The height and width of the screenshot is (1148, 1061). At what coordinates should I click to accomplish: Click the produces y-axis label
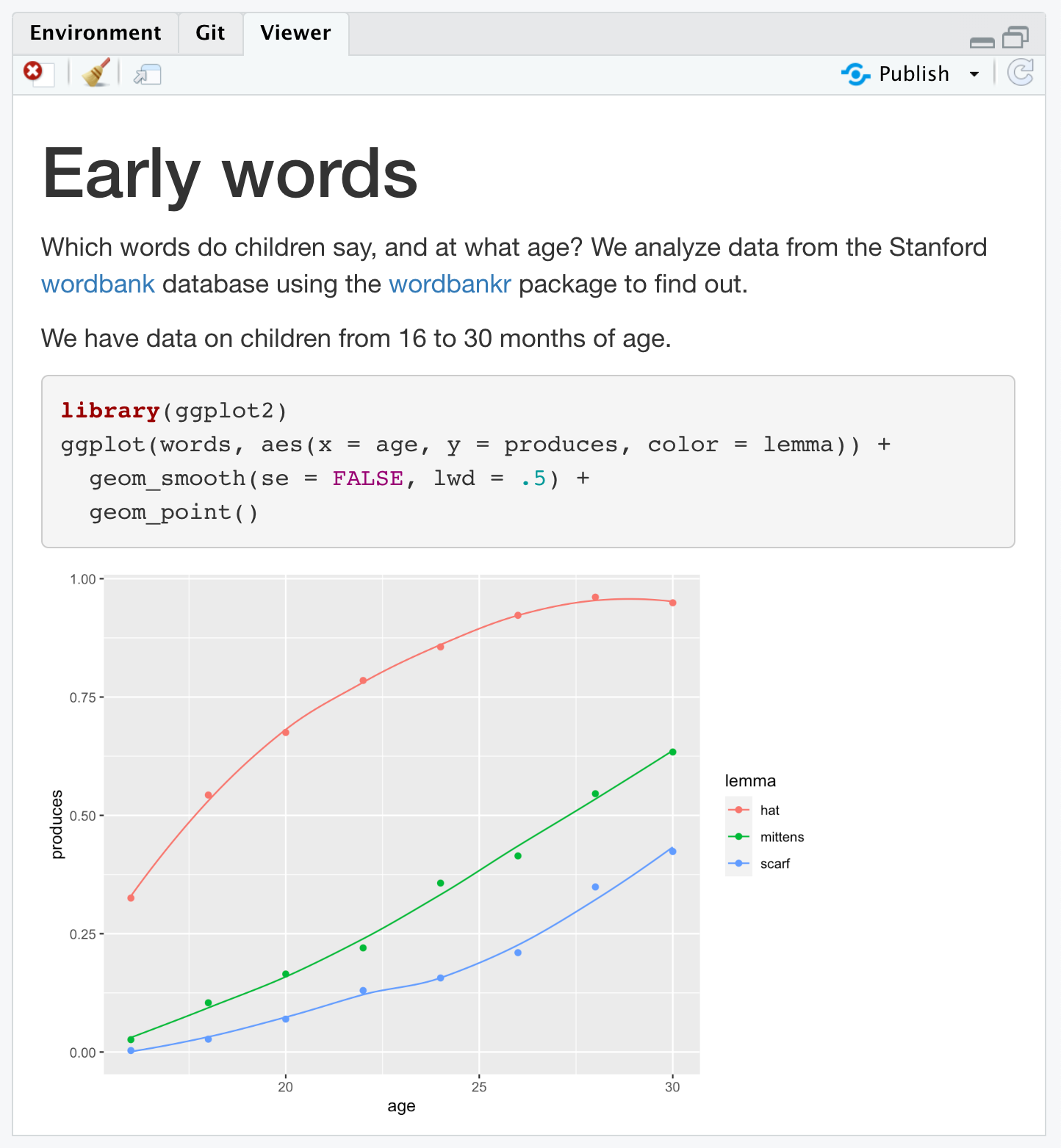(57, 824)
